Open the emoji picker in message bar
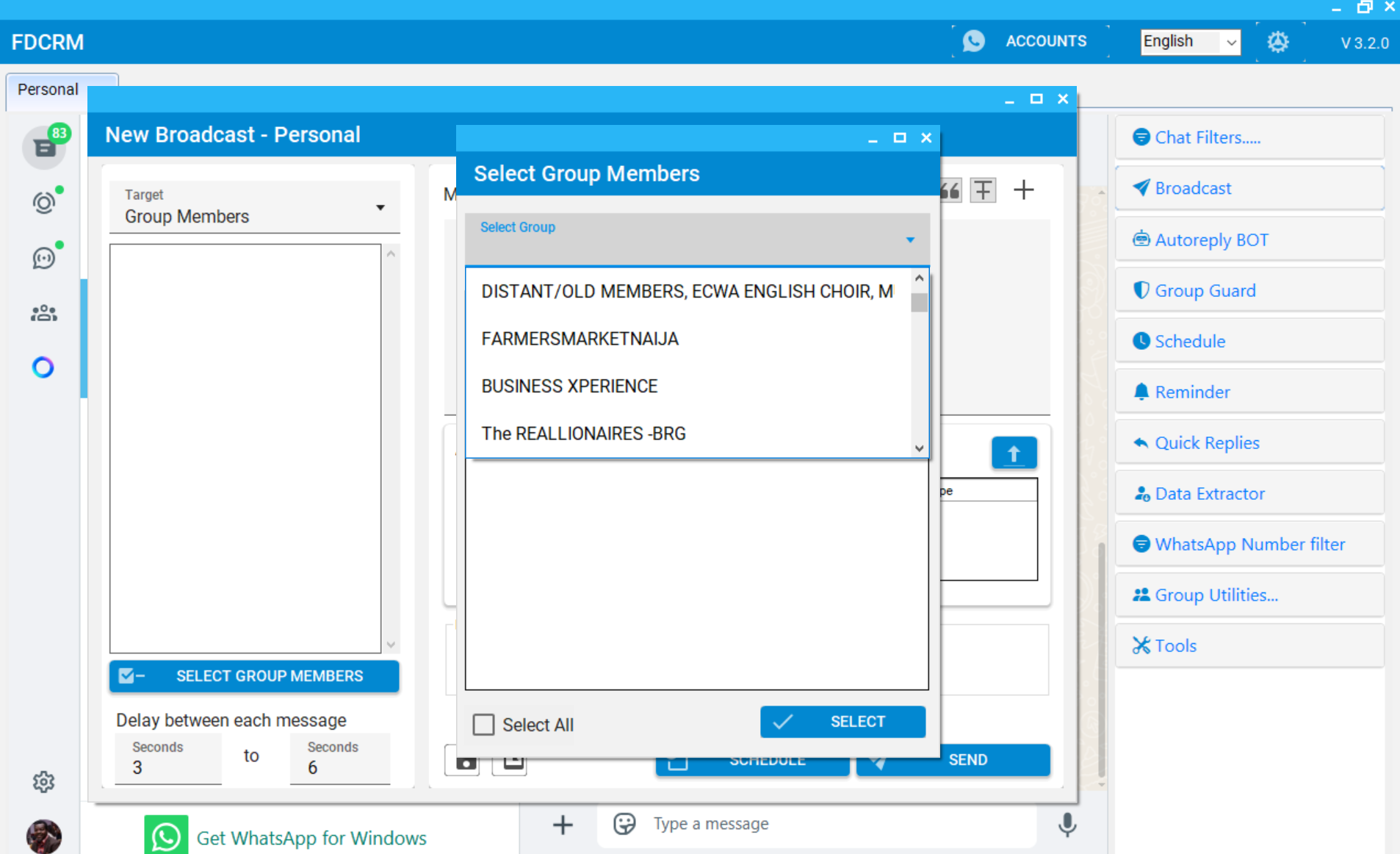This screenshot has height=854, width=1400. tap(624, 824)
